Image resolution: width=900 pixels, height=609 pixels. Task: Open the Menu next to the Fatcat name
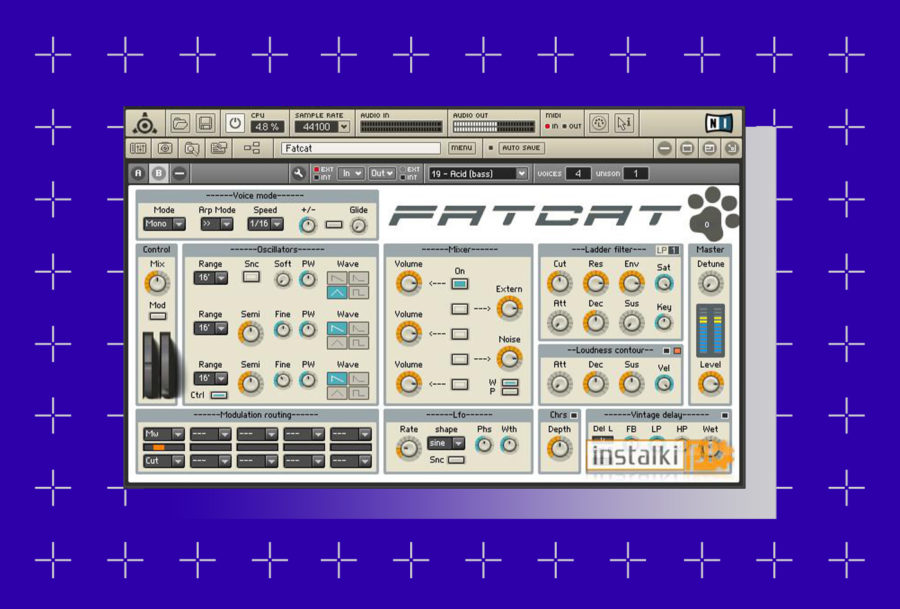pos(462,148)
